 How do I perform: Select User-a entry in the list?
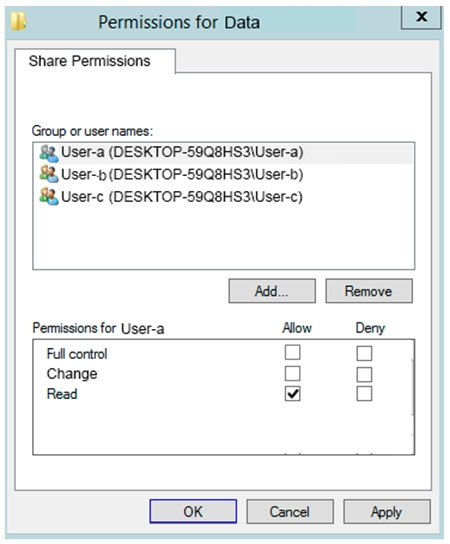pos(223,153)
